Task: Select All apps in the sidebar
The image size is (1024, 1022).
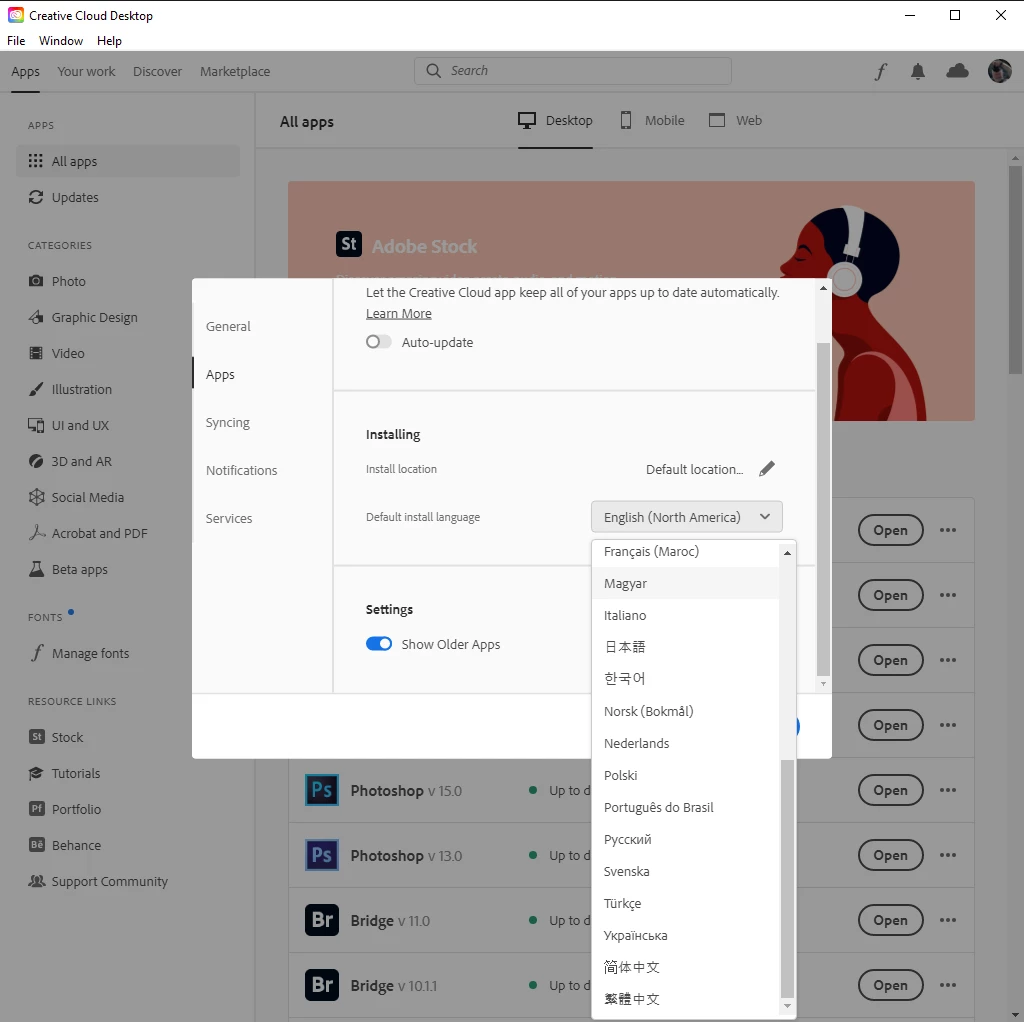Action: [128, 161]
